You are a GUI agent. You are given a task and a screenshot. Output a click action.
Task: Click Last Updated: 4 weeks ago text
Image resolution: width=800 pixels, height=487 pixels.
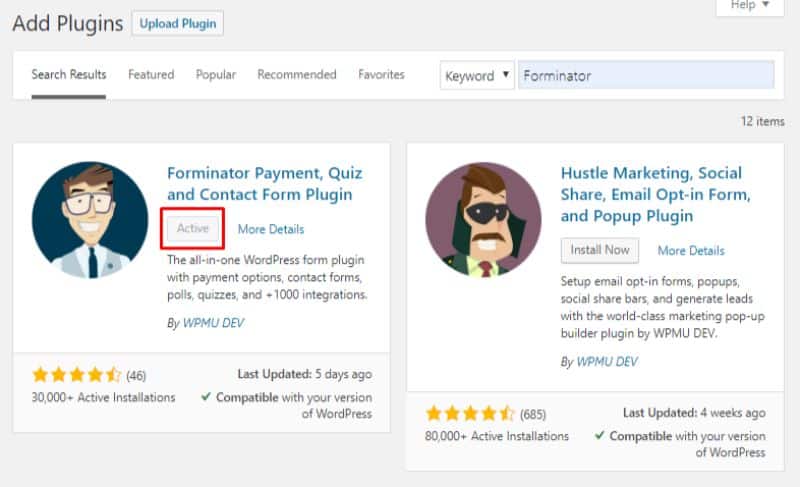tap(694, 413)
